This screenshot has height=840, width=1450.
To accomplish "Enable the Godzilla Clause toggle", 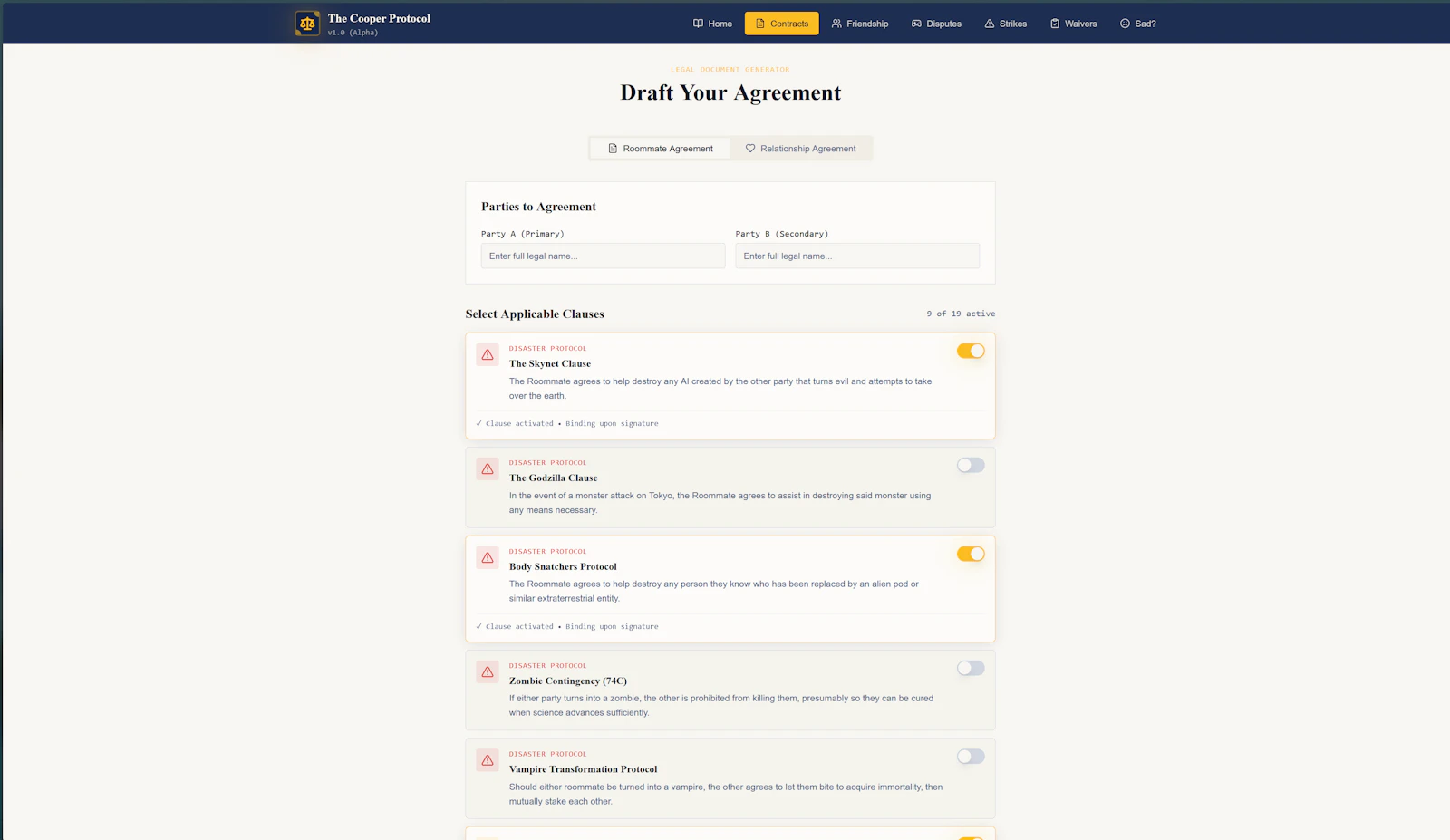I will coord(971,465).
